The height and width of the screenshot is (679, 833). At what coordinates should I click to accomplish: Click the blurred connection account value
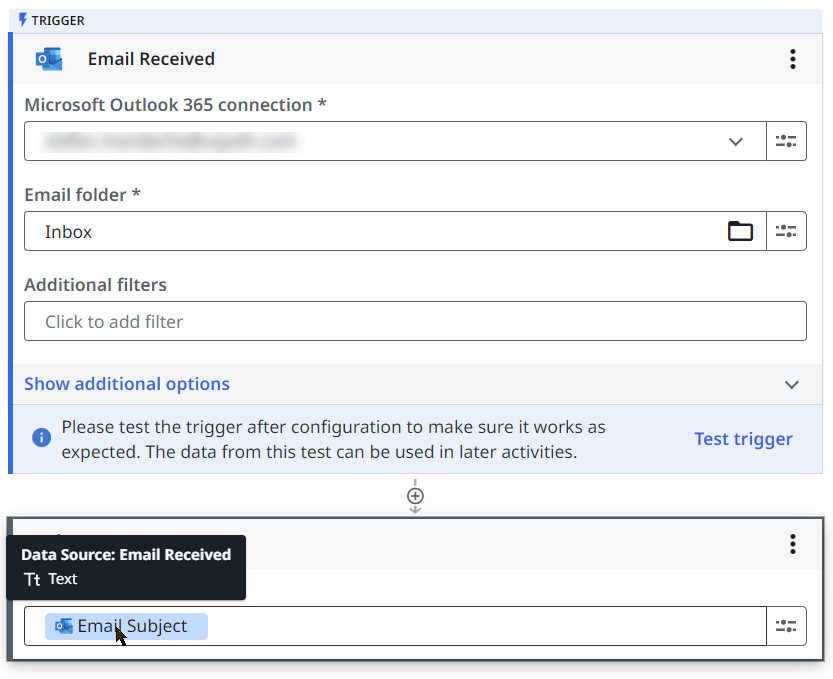coord(170,141)
